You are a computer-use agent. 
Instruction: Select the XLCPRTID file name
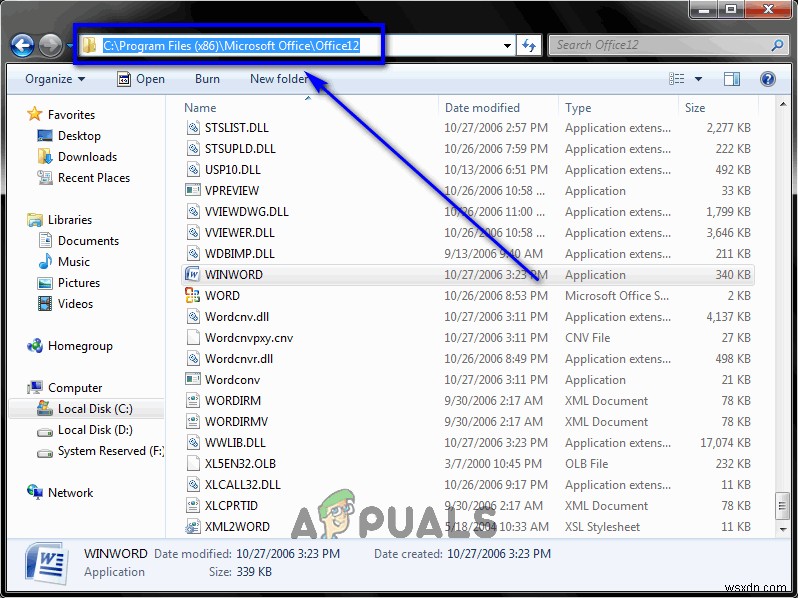231,506
